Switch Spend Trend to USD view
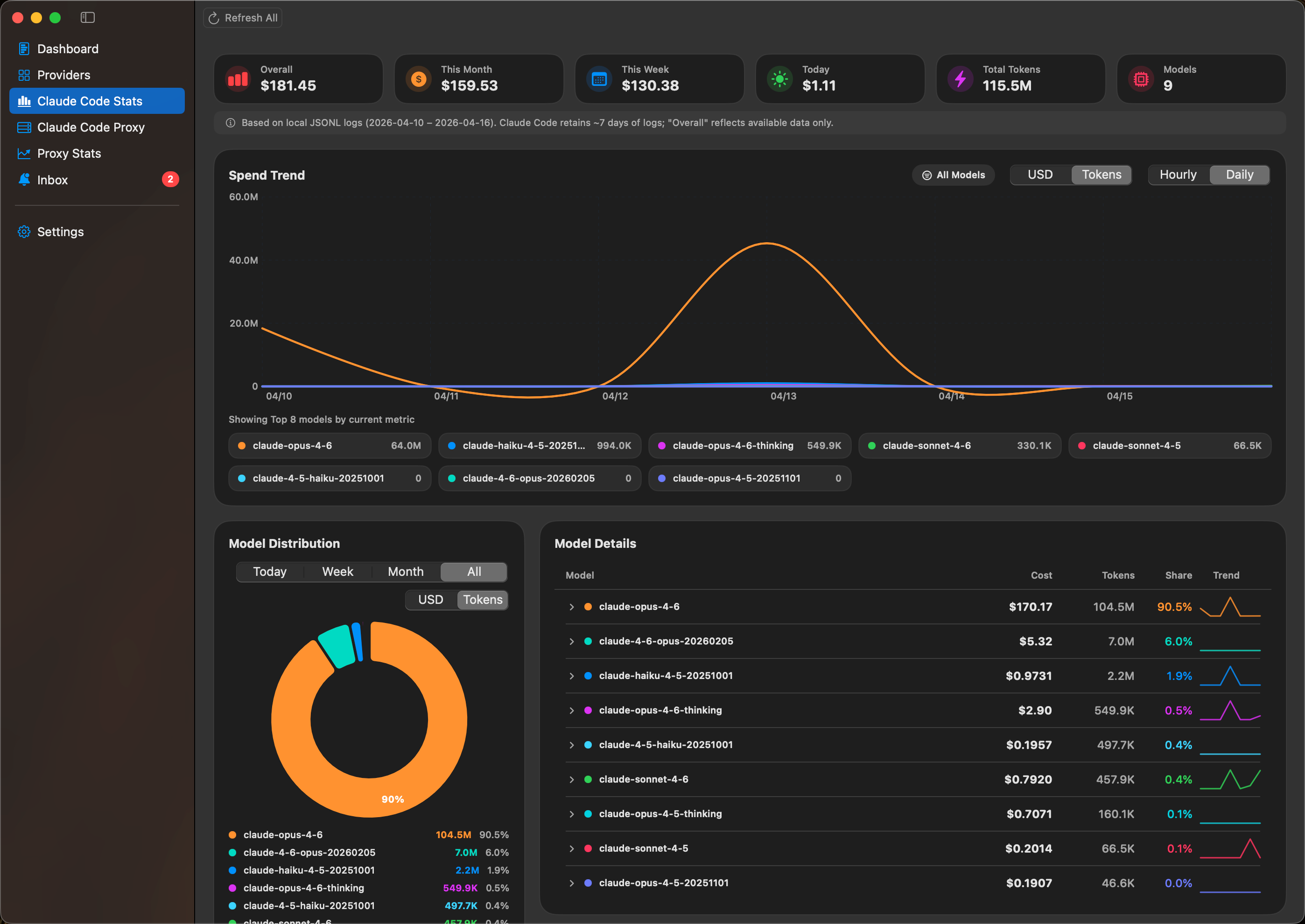This screenshot has width=1305, height=924. (x=1040, y=175)
